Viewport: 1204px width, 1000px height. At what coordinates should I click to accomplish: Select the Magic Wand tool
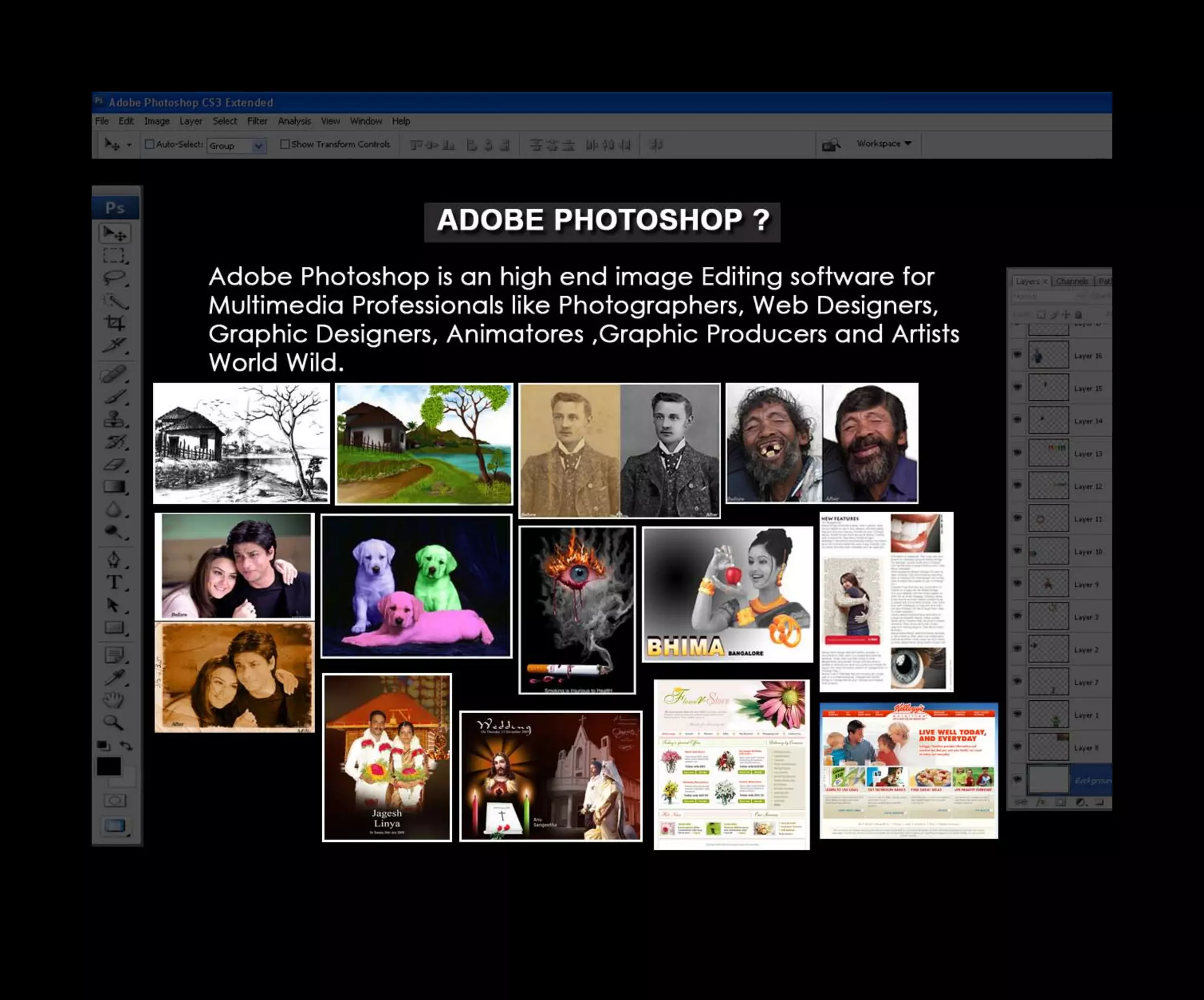(x=114, y=301)
